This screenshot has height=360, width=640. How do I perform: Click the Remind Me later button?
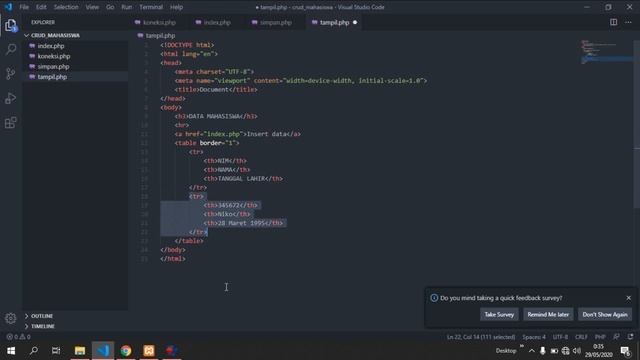pos(548,314)
